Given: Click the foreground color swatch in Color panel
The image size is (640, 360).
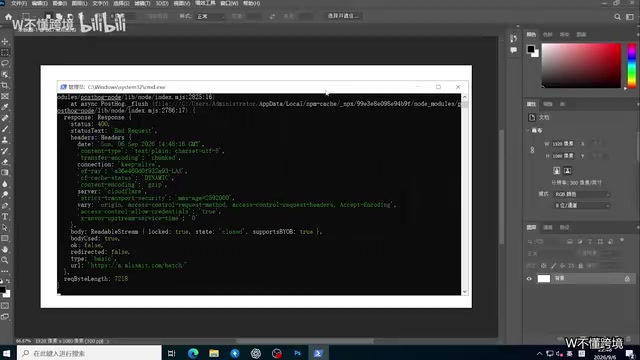Looking at the screenshot, I should (530, 49).
